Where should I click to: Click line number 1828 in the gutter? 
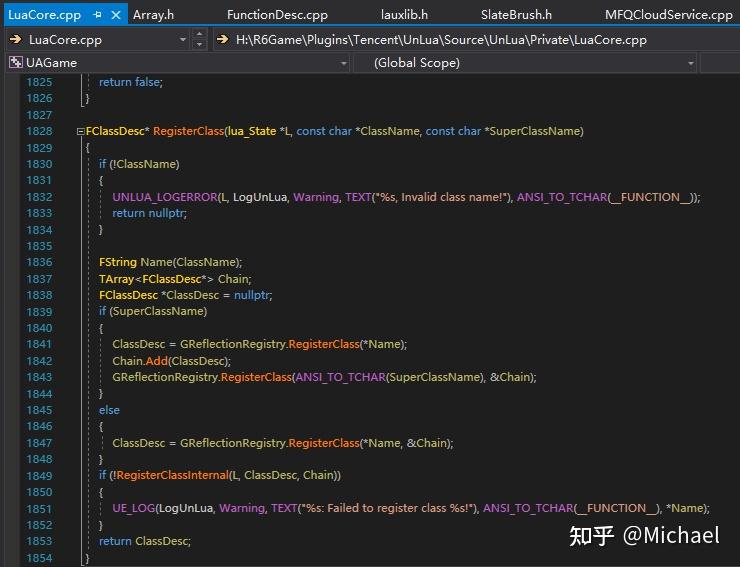pyautogui.click(x=39, y=131)
